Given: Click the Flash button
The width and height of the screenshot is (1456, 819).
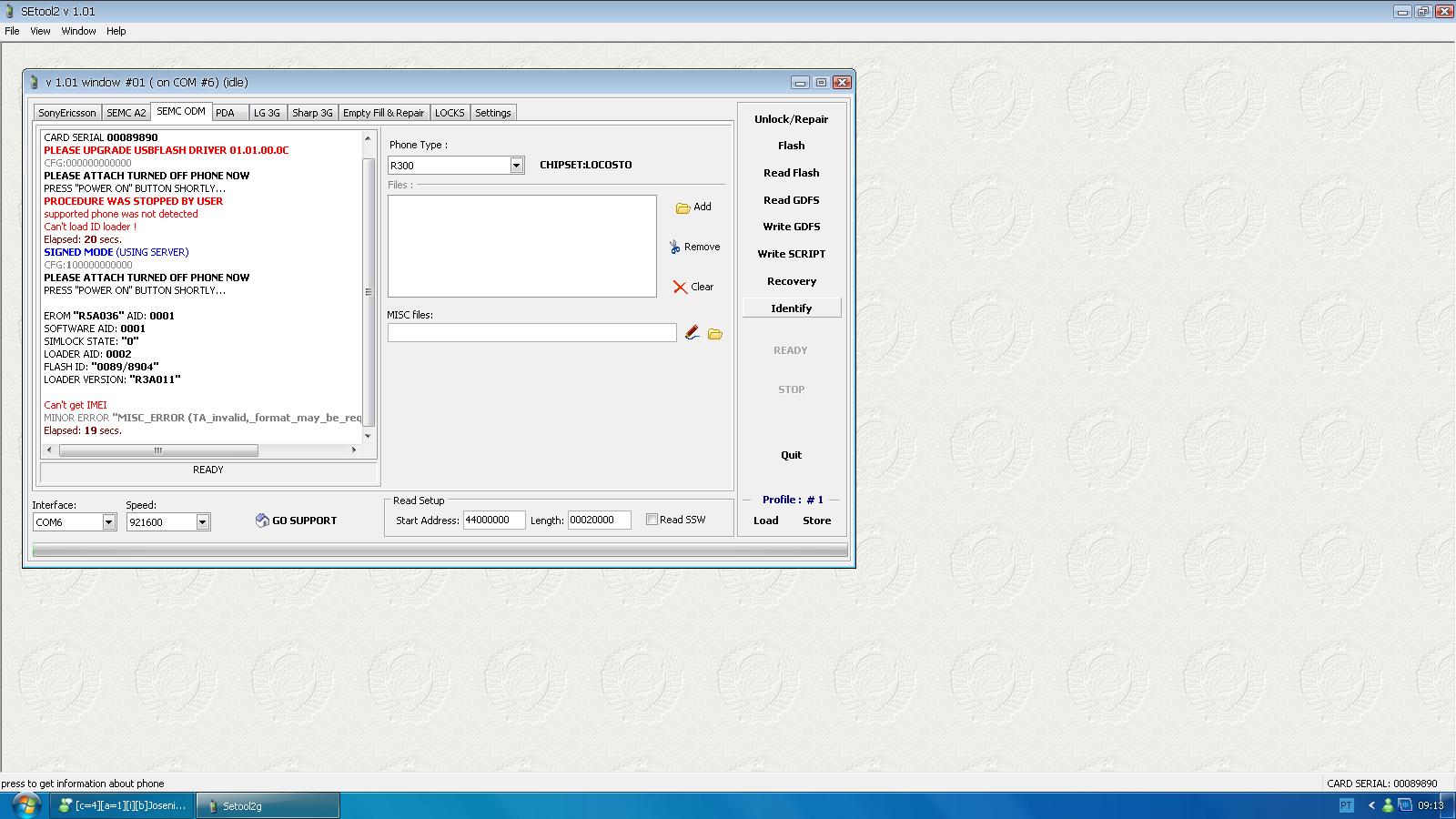Looking at the screenshot, I should coord(792,146).
